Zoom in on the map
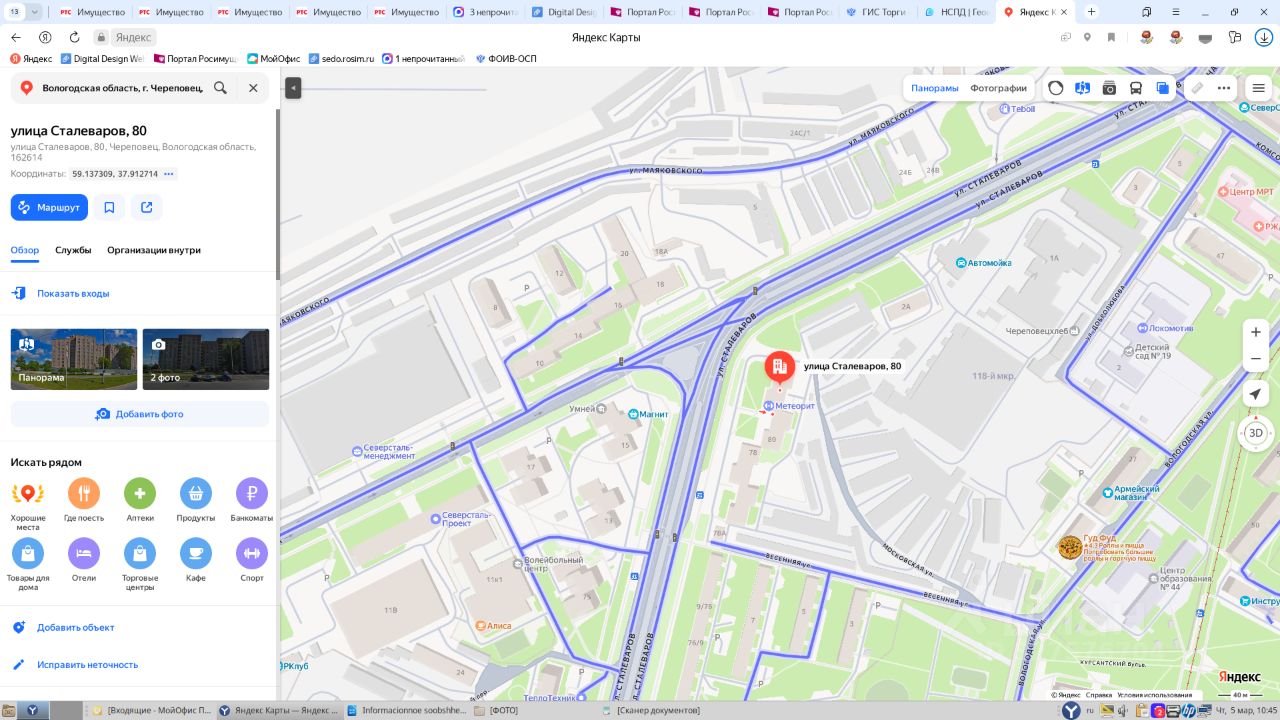The height and width of the screenshot is (720, 1280). 1256,332
